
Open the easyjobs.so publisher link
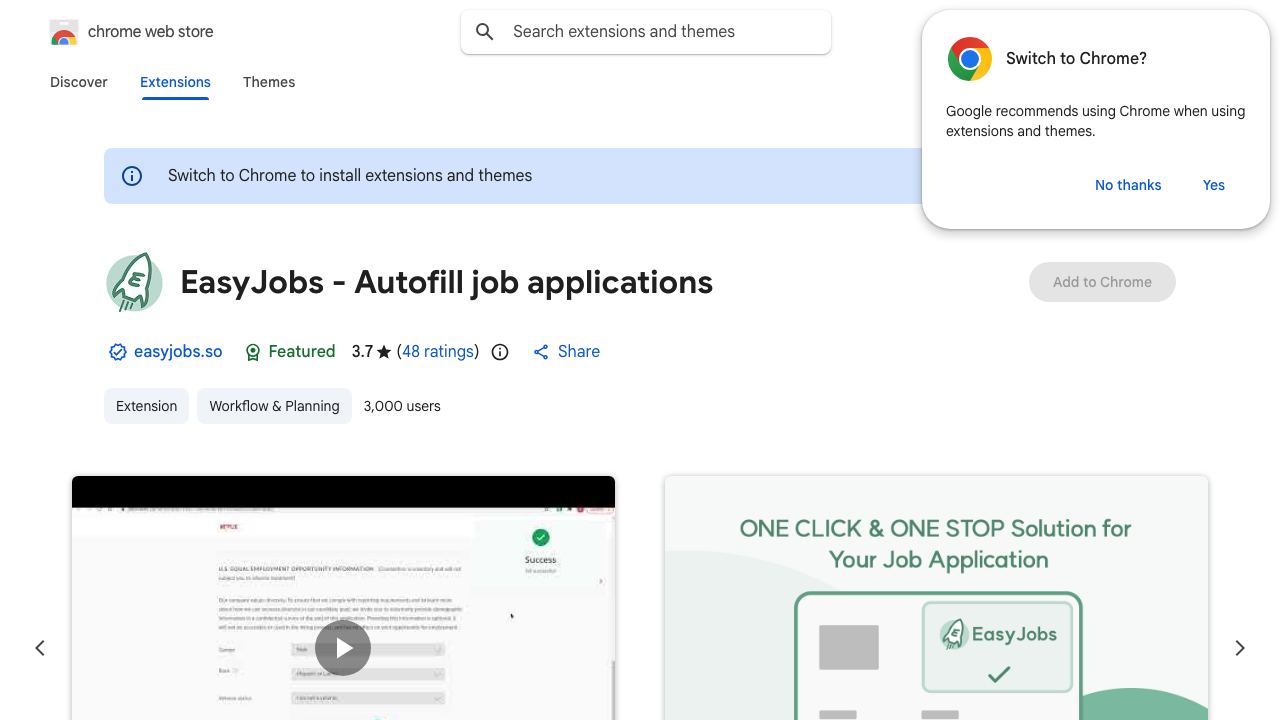click(178, 352)
